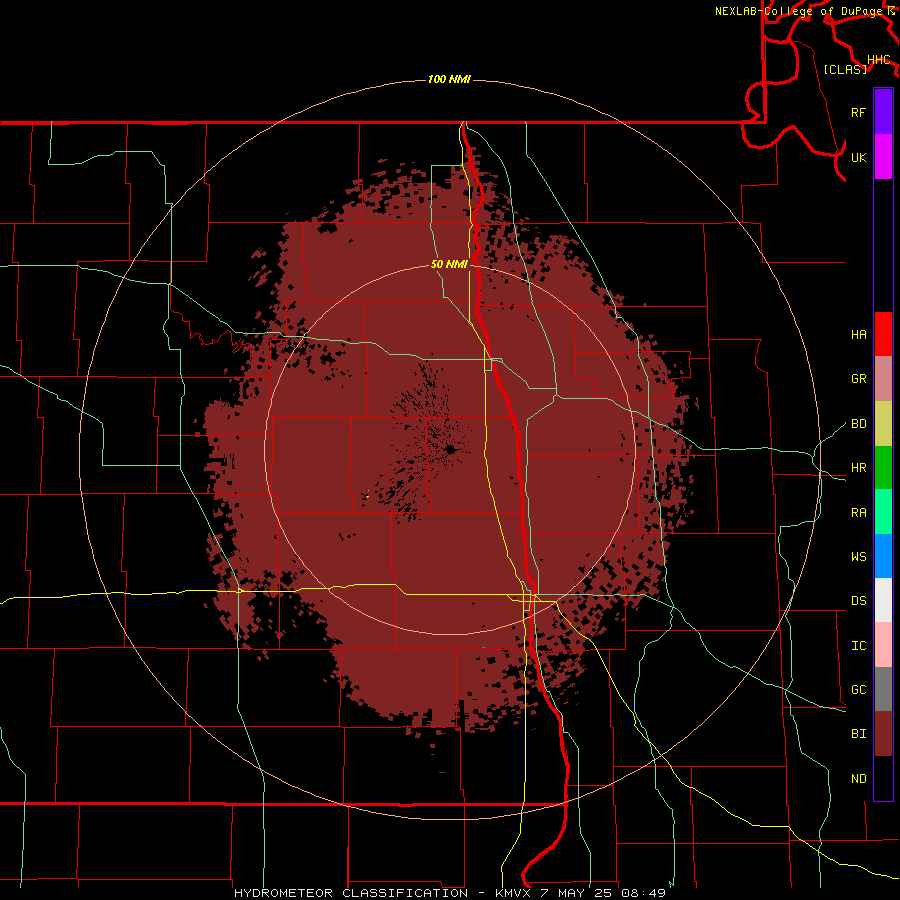900x900 pixels.
Task: Click the HYDROMETEOR CLASSIFICATION KMVX timestamp caption
Action: coord(450,893)
